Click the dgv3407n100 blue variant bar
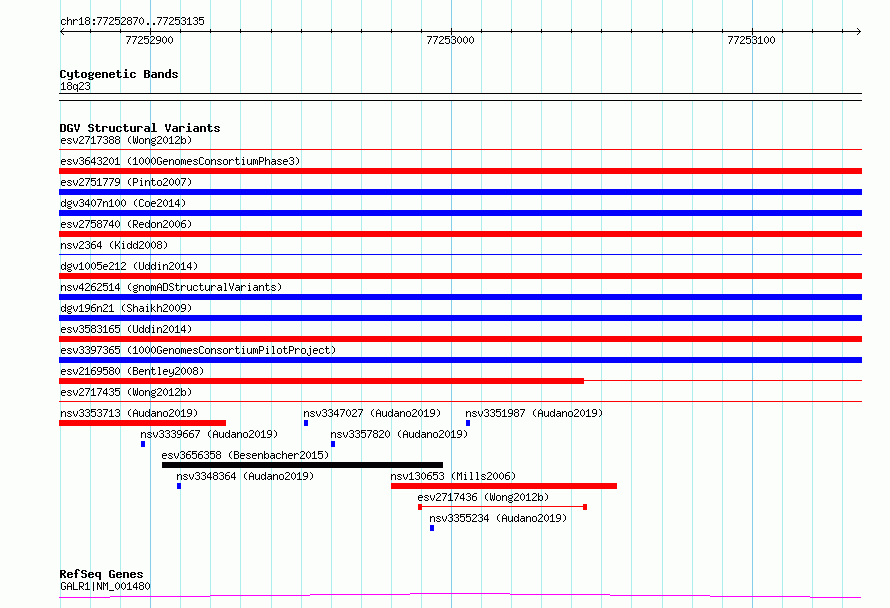Image resolution: width=890 pixels, height=608 pixels. coord(460,213)
